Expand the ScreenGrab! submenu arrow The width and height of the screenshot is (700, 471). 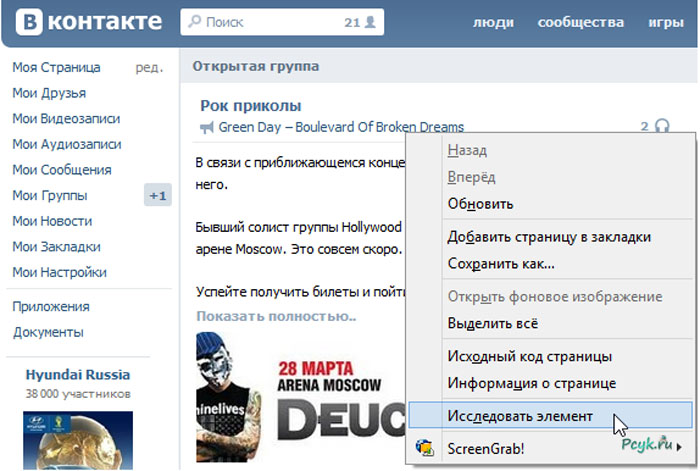click(679, 447)
